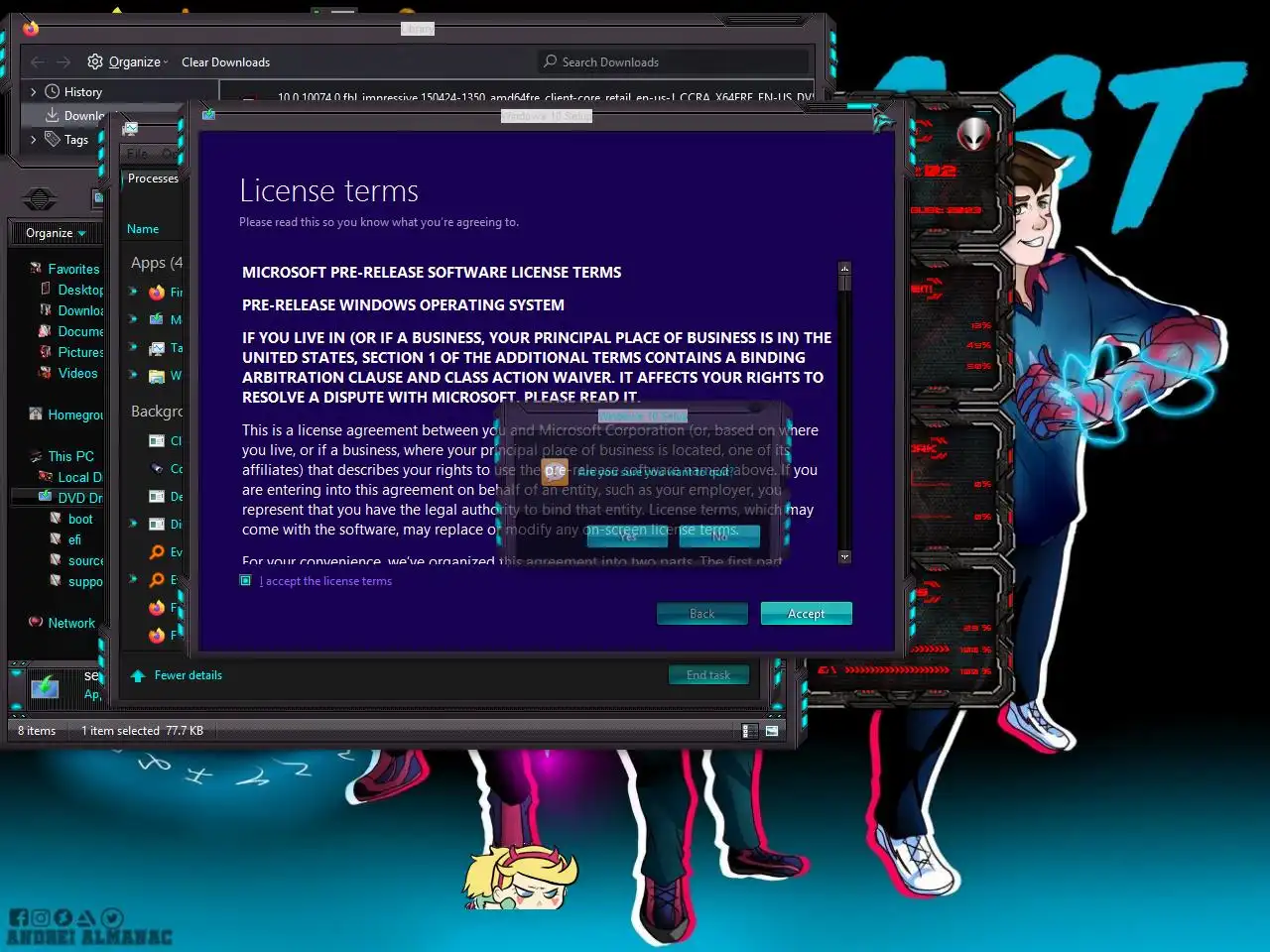Click the DVD Drive icon in Explorer
Image resolution: width=1270 pixels, height=952 pixels.
tap(45, 497)
